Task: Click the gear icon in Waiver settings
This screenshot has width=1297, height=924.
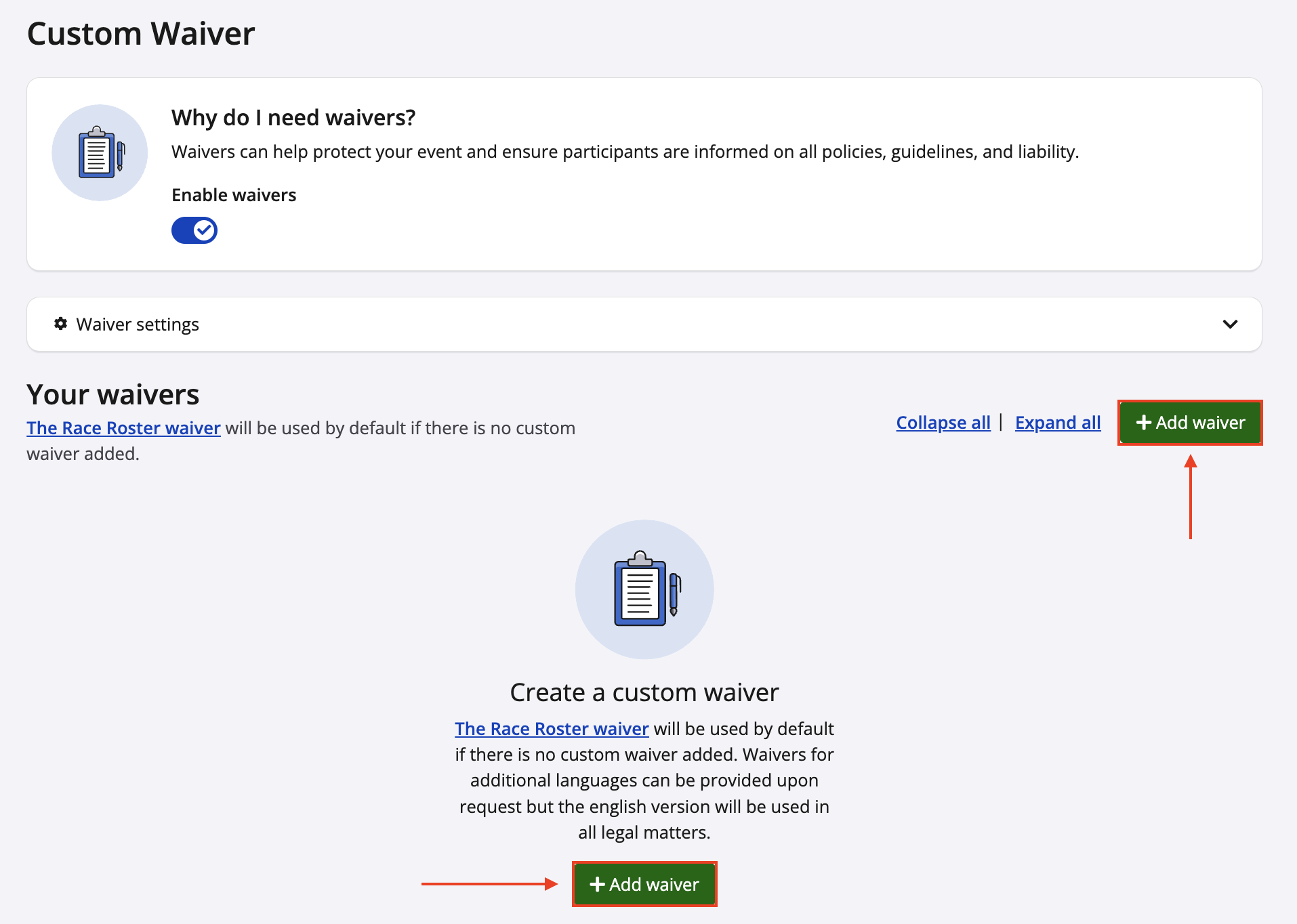Action: [61, 324]
